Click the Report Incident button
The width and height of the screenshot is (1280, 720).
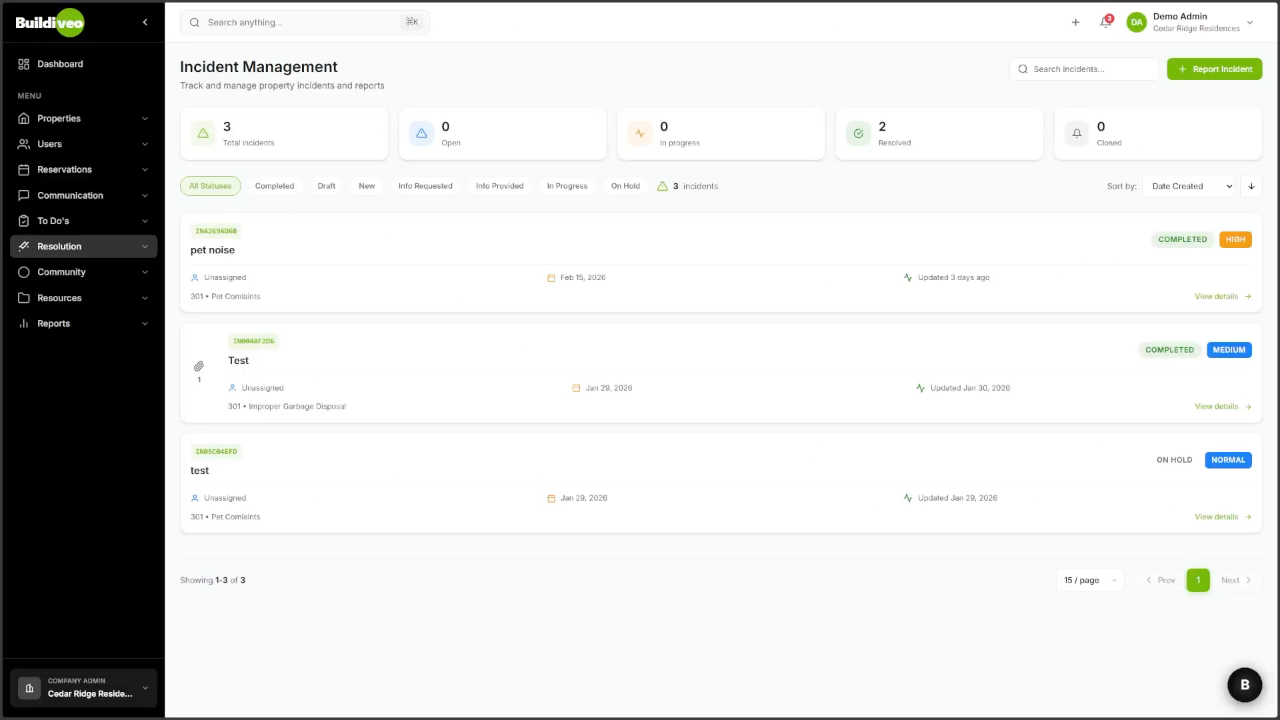click(x=1214, y=69)
